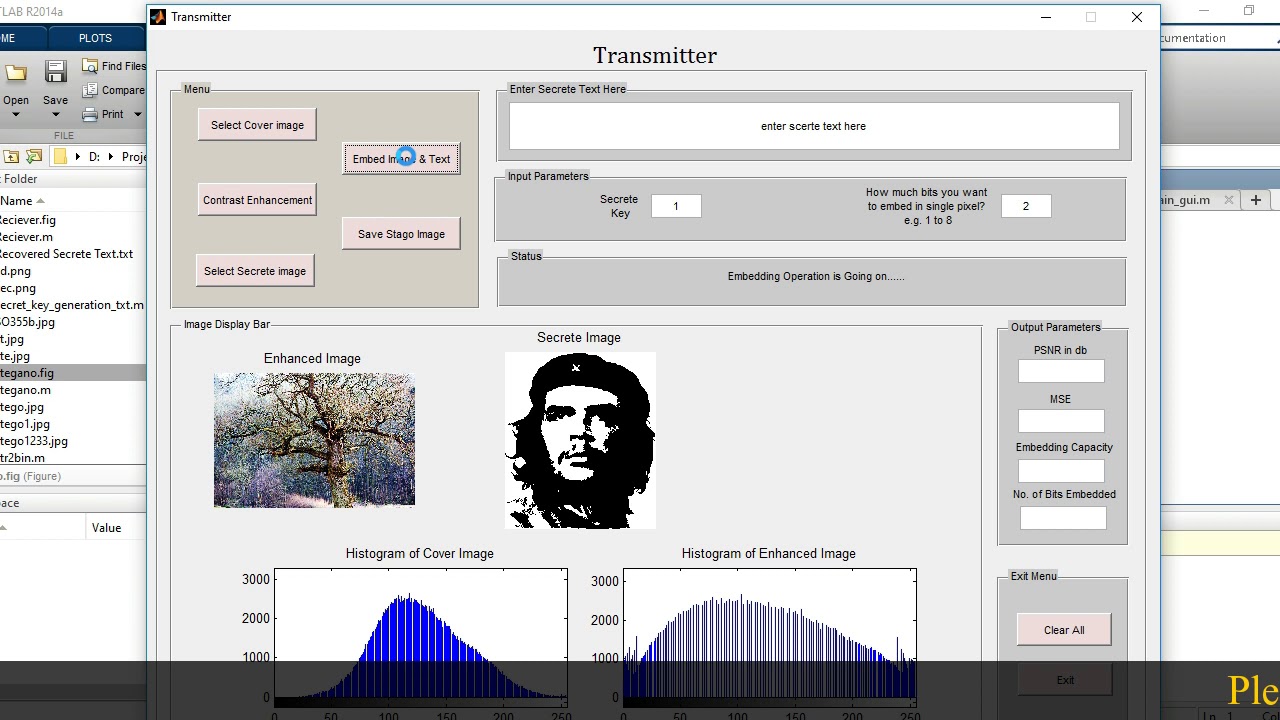Click Embed Image & Text button
Screen dimensions: 1280x720
coord(401,159)
